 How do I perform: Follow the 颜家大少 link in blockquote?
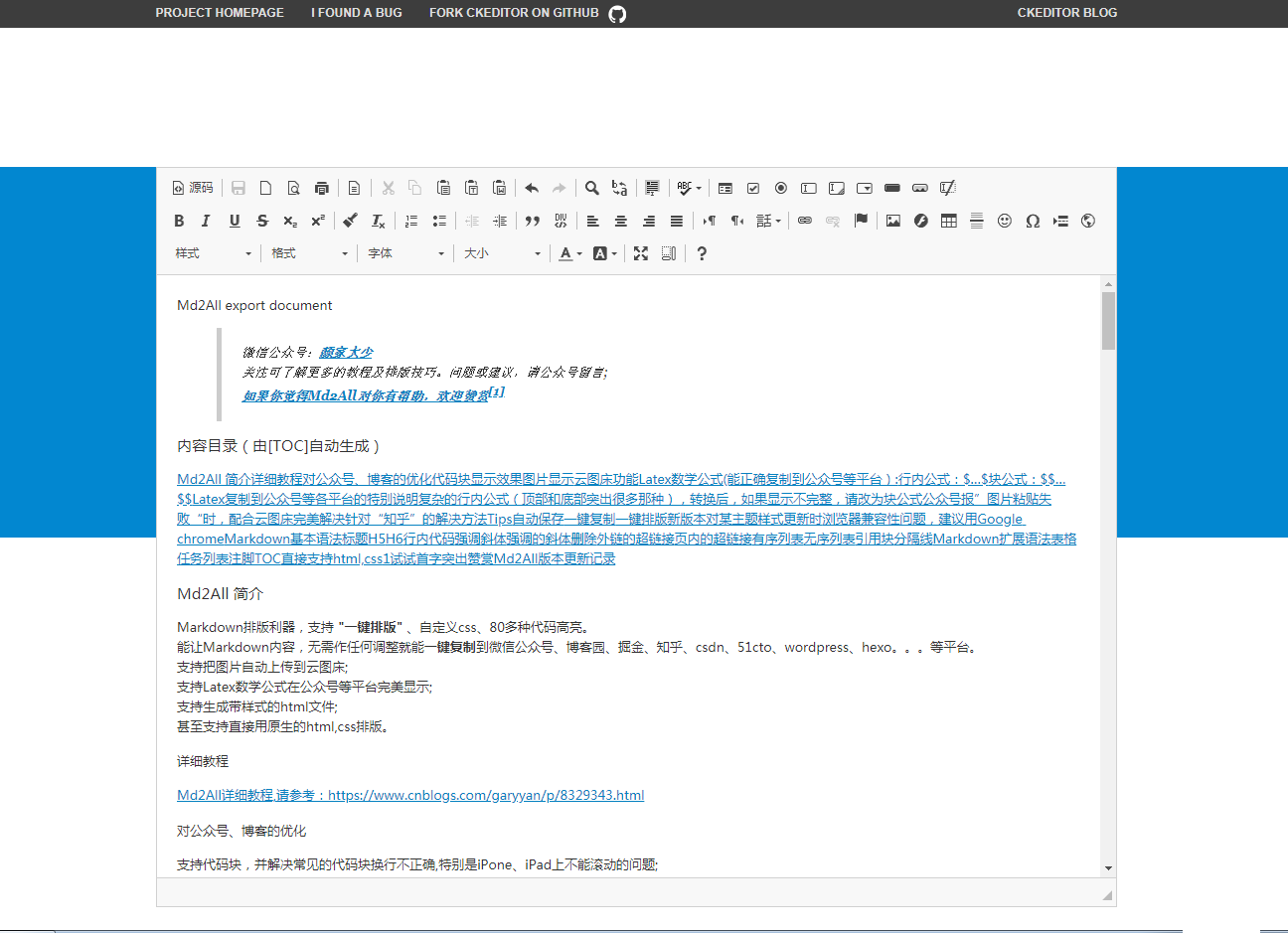tap(346, 352)
